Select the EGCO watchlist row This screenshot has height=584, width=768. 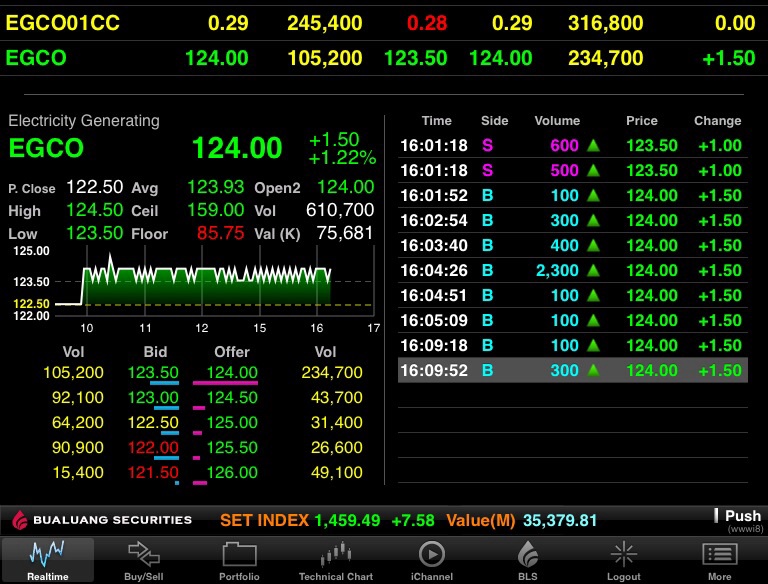(384, 58)
